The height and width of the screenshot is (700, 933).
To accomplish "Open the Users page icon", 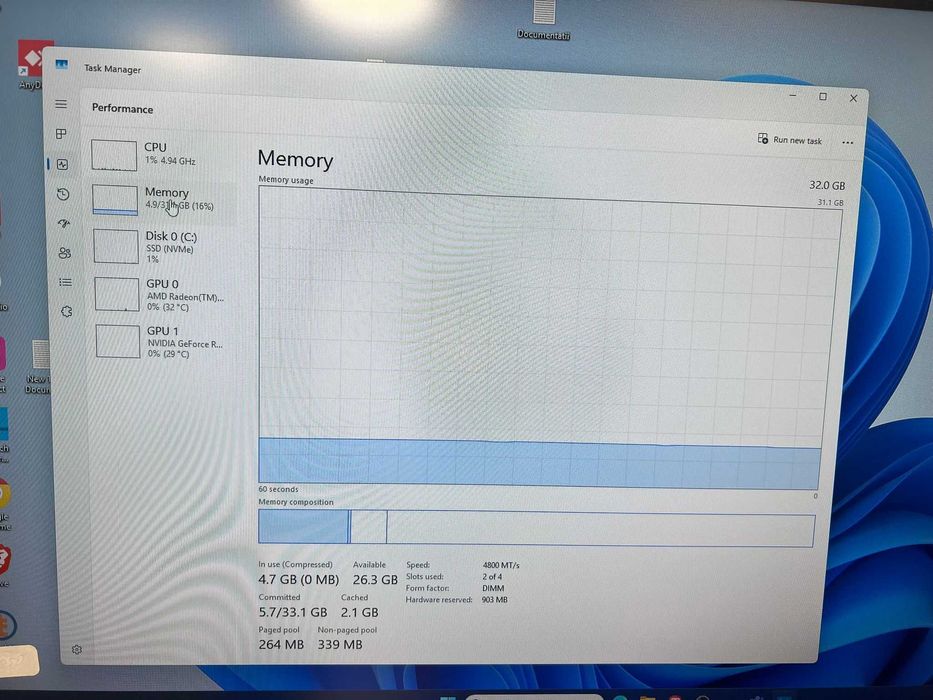I will (65, 253).
